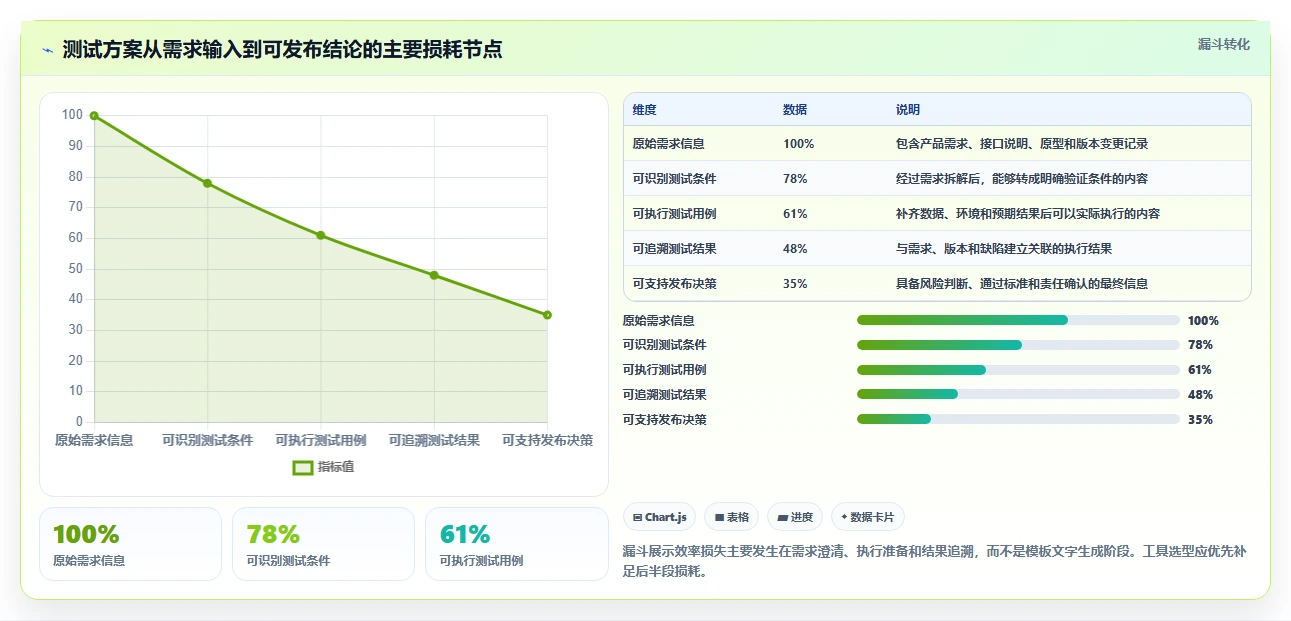The width and height of the screenshot is (1291, 621).
Task: Click the 可支持发布决策 progress bar
Action: point(1018,420)
